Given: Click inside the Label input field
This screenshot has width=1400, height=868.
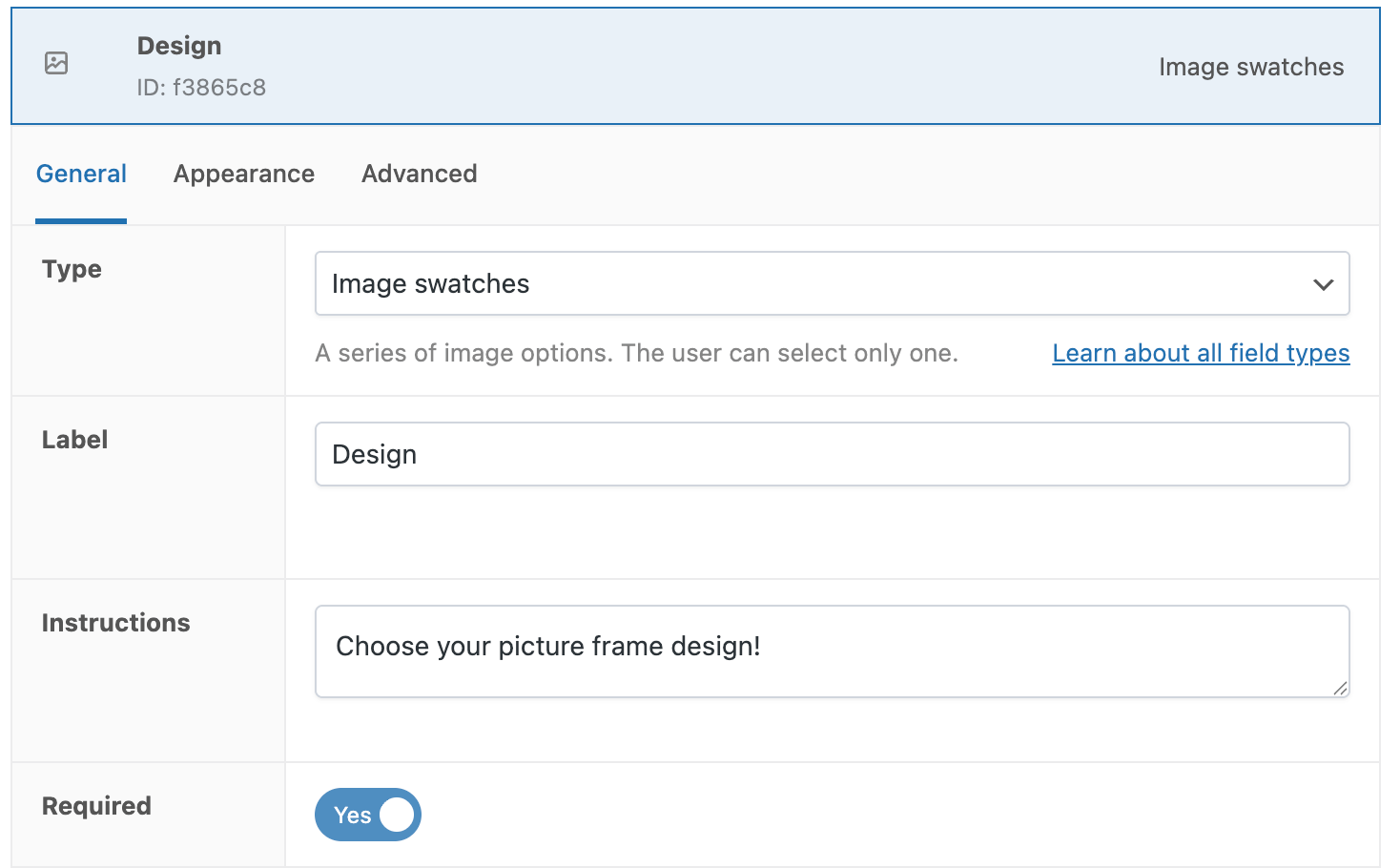Looking at the screenshot, I should click(x=832, y=454).
